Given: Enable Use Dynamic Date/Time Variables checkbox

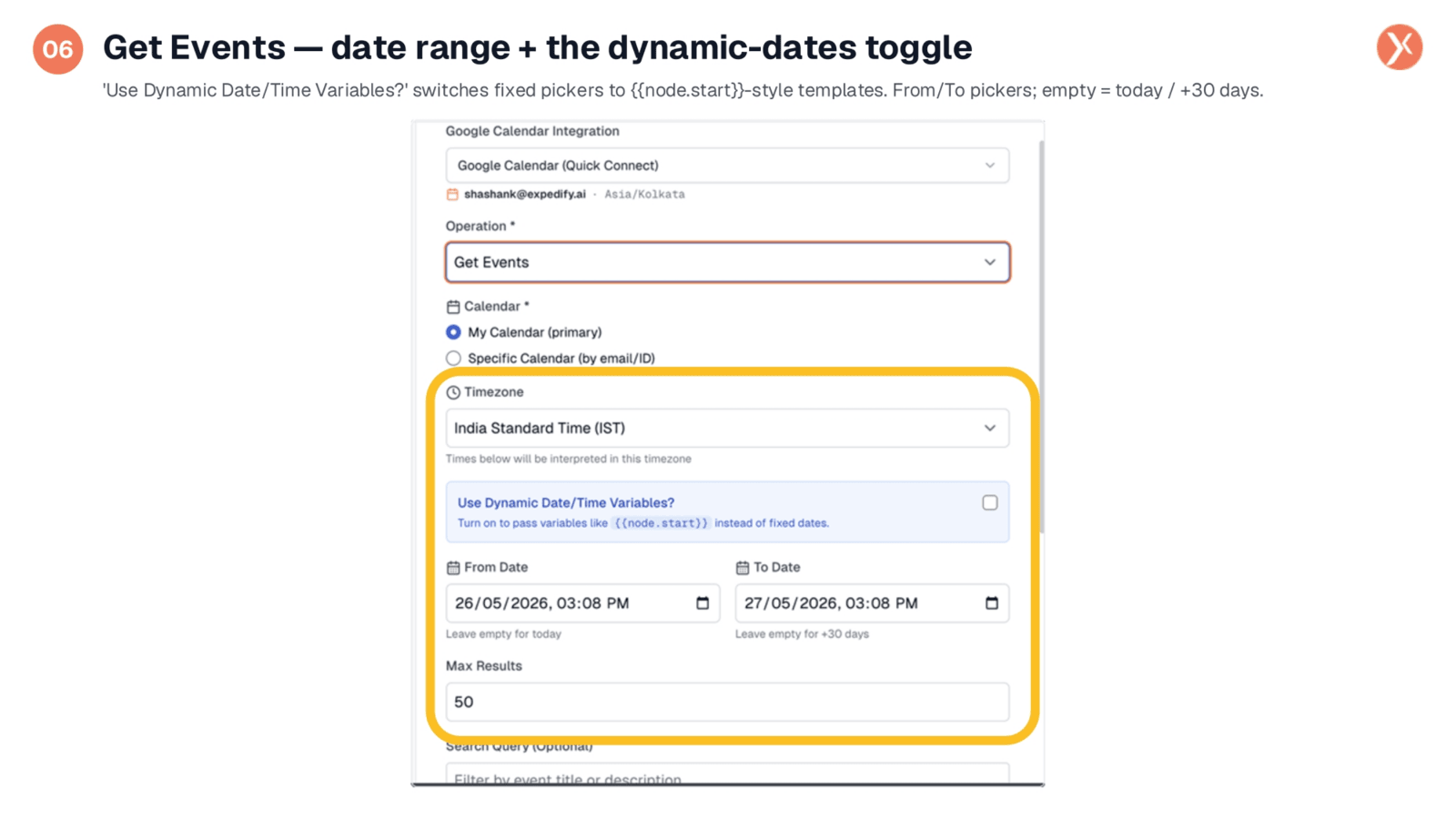Looking at the screenshot, I should click(x=990, y=502).
